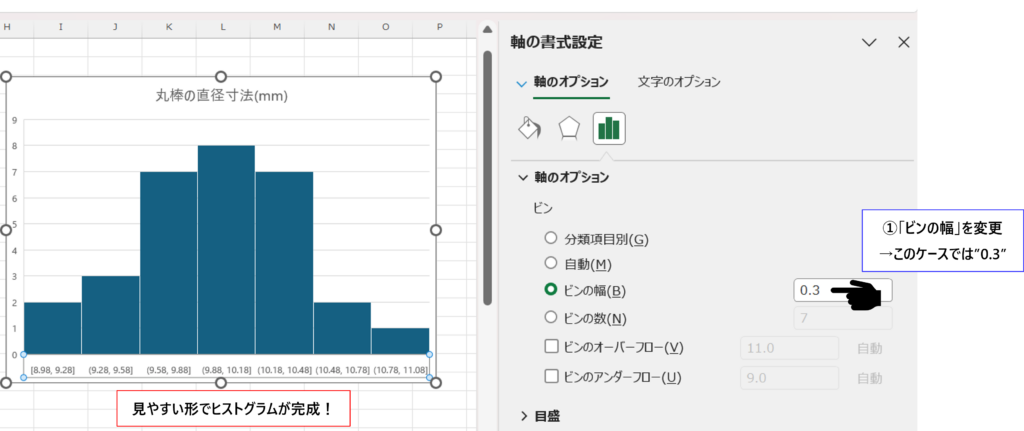Viewport: 1024px width, 431px height.
Task: Collapse the 軸のオプション section
Action: pos(523,177)
